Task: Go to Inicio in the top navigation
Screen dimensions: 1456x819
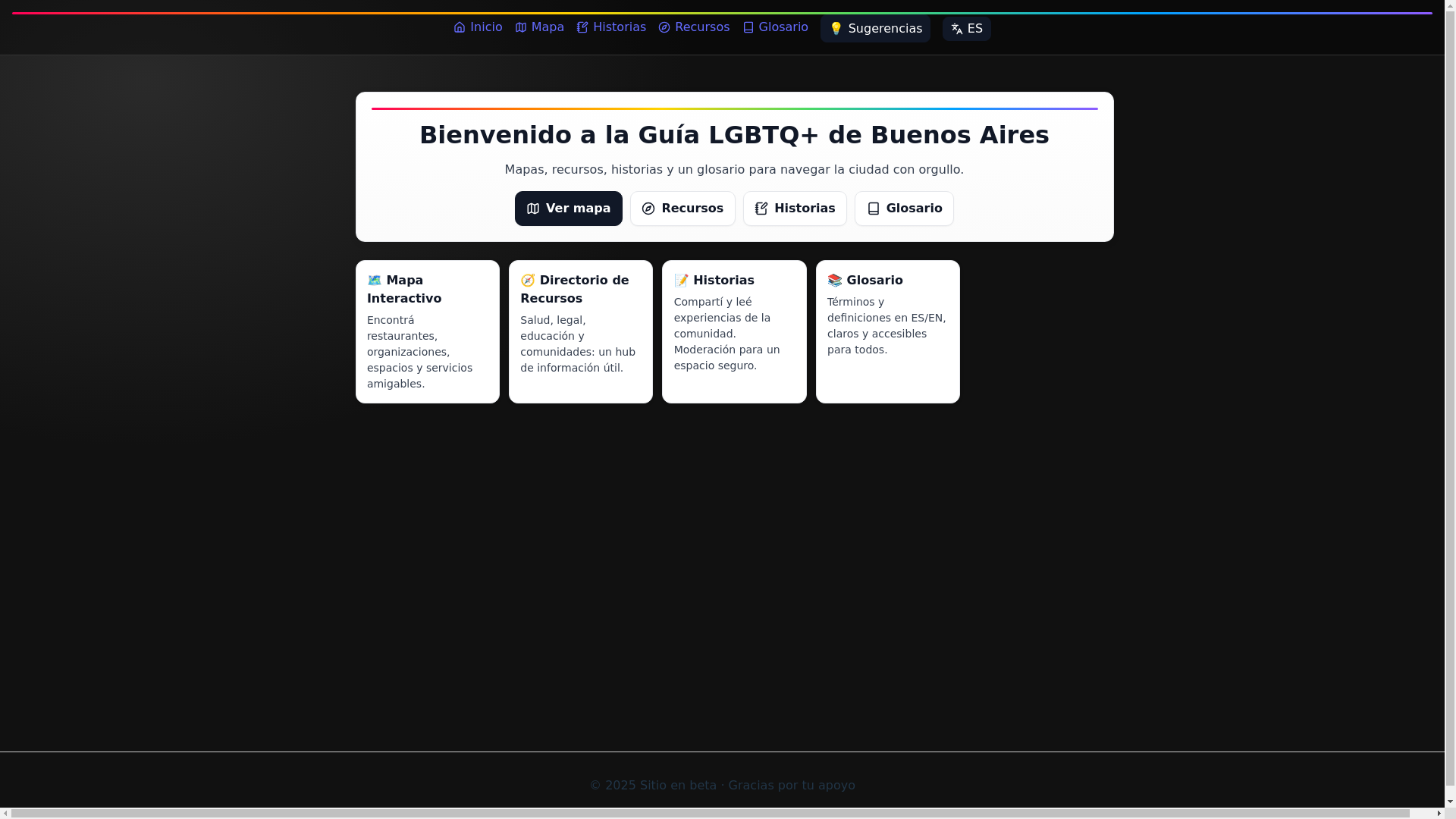Action: click(x=478, y=27)
